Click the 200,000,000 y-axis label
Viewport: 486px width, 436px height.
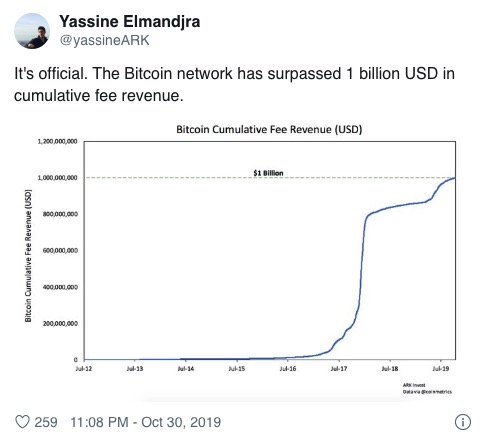(60, 323)
